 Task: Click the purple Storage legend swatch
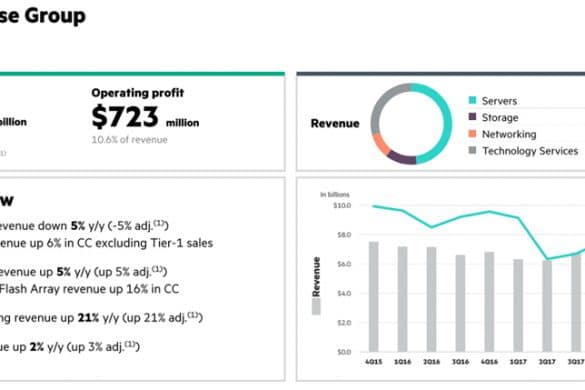pos(472,116)
